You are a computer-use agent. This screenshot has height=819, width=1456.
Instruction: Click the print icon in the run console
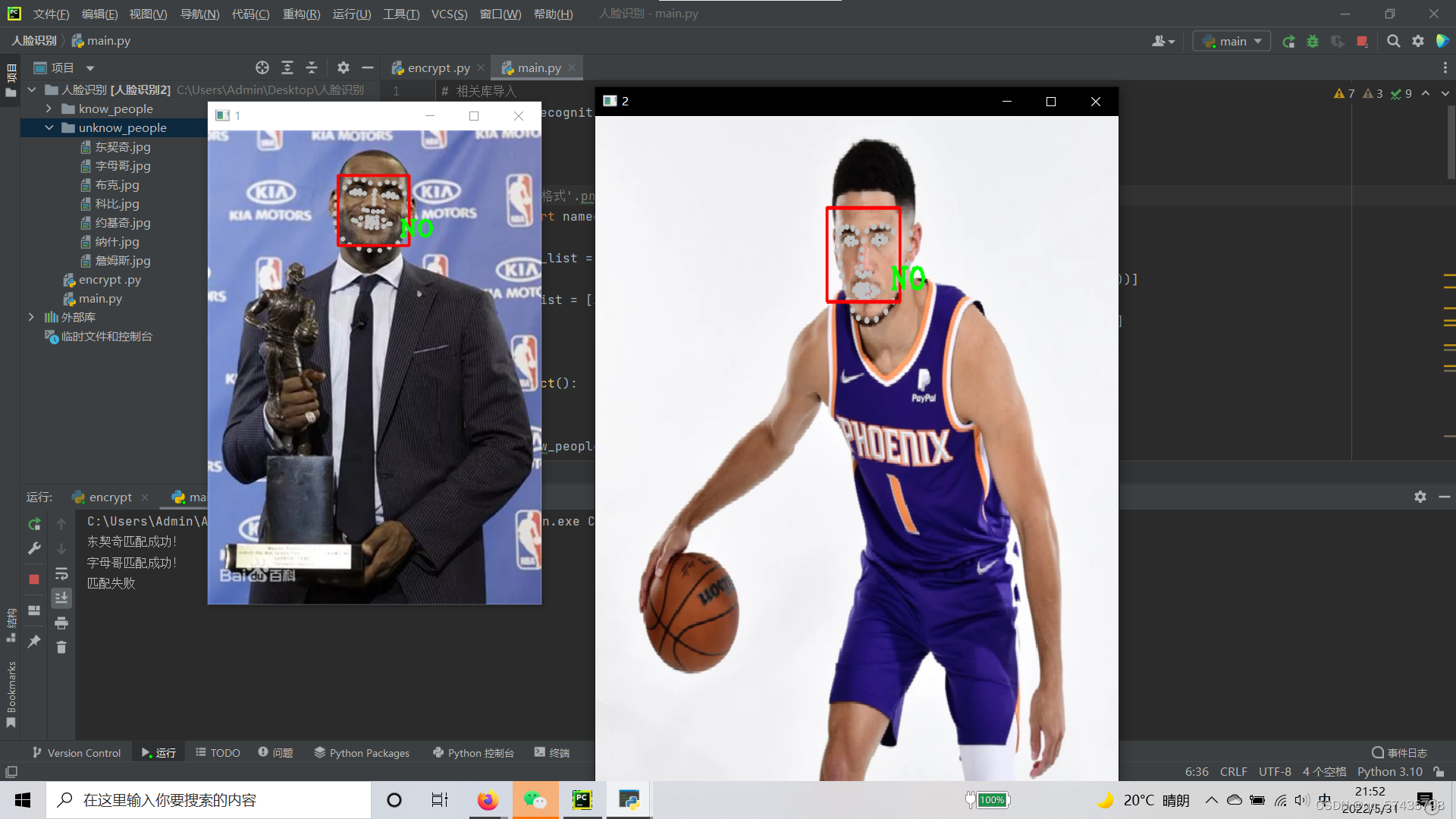[61, 623]
